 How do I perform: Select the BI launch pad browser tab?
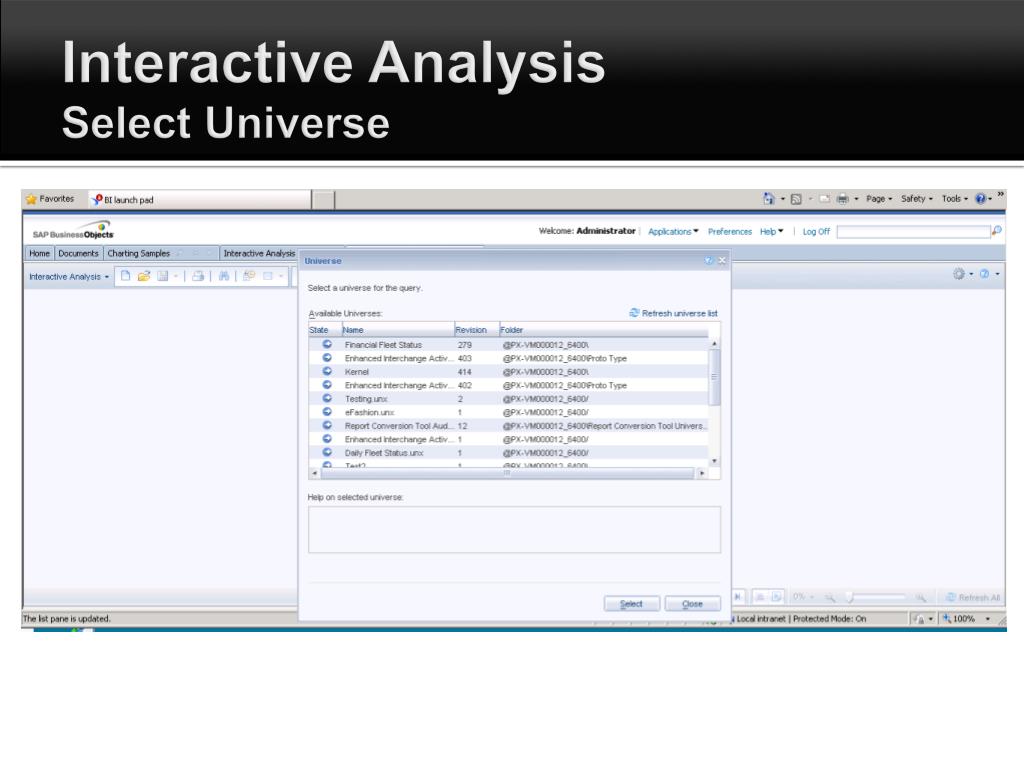tap(200, 200)
